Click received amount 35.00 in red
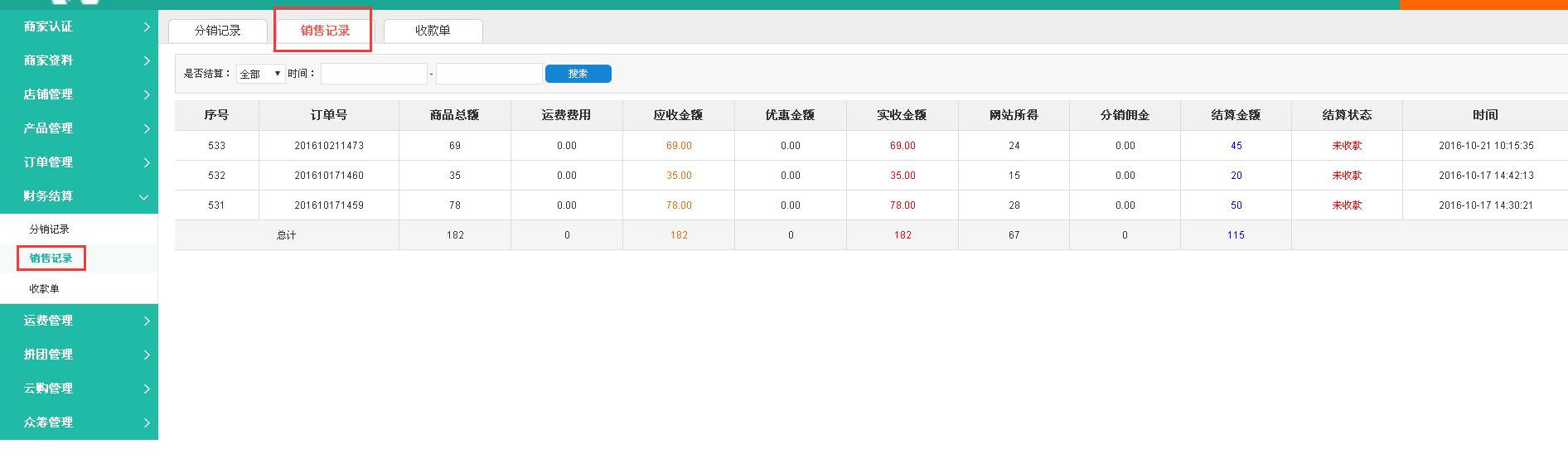Image resolution: width=1568 pixels, height=473 pixels. point(903,176)
